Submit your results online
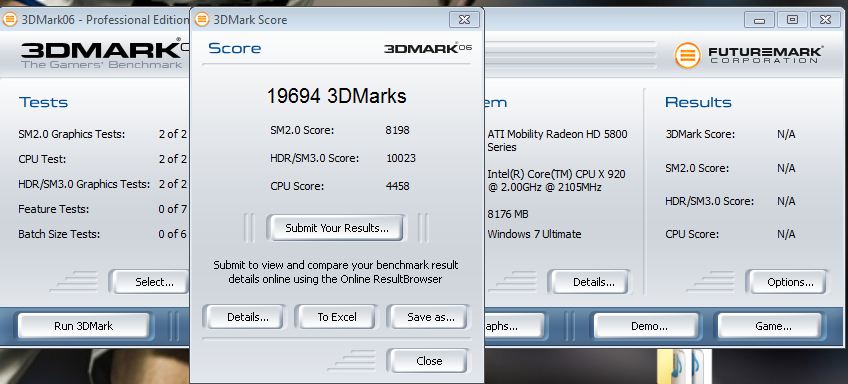 [336, 228]
